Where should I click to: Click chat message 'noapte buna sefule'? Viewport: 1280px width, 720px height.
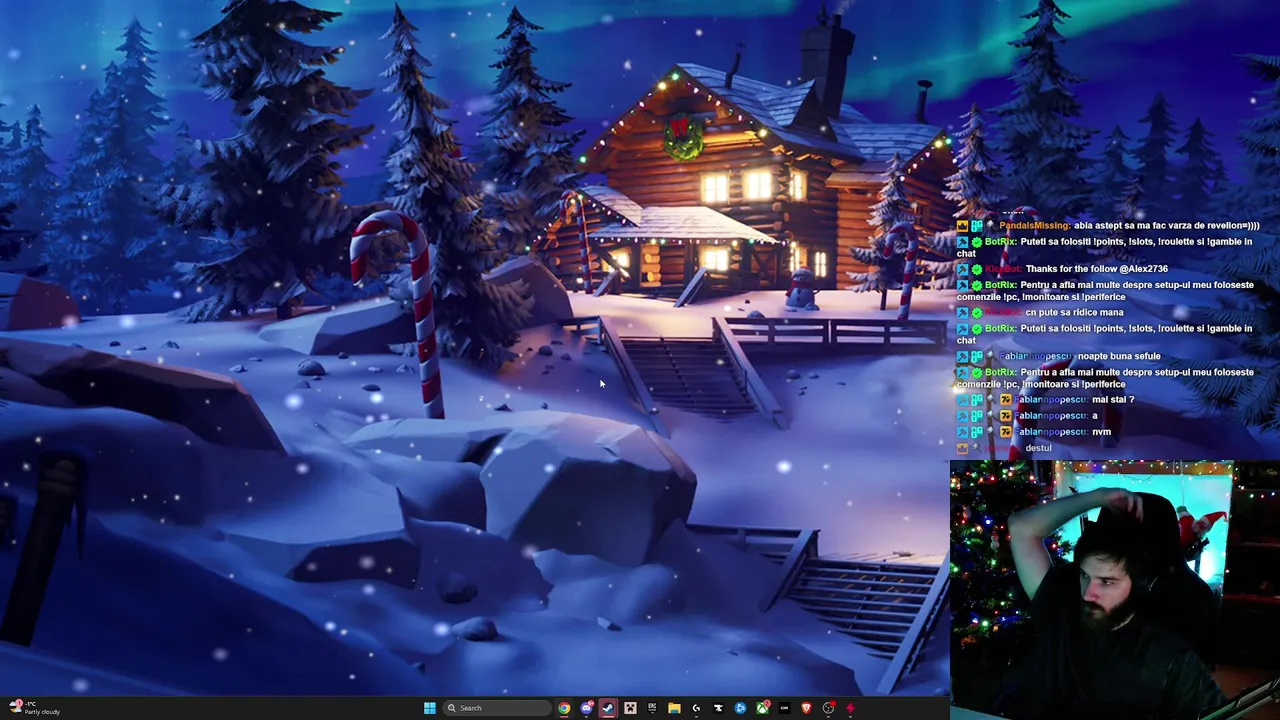pos(1119,356)
